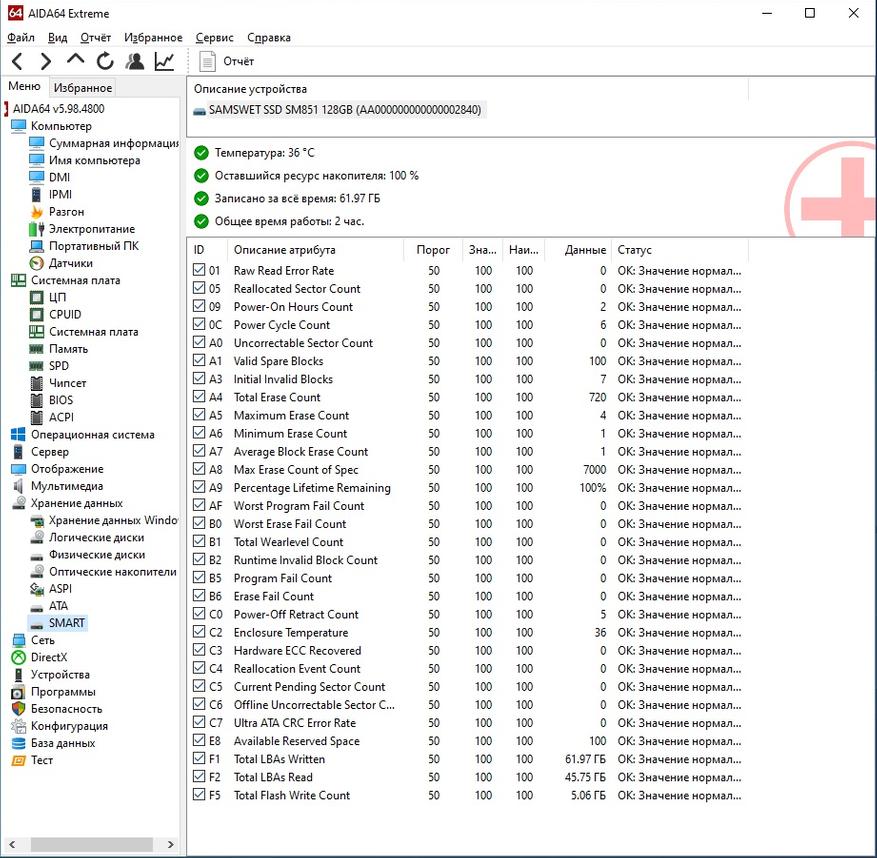Viewport: 877px width, 858px height.
Task: Open the Отчёт menu in menu bar
Action: (x=96, y=37)
